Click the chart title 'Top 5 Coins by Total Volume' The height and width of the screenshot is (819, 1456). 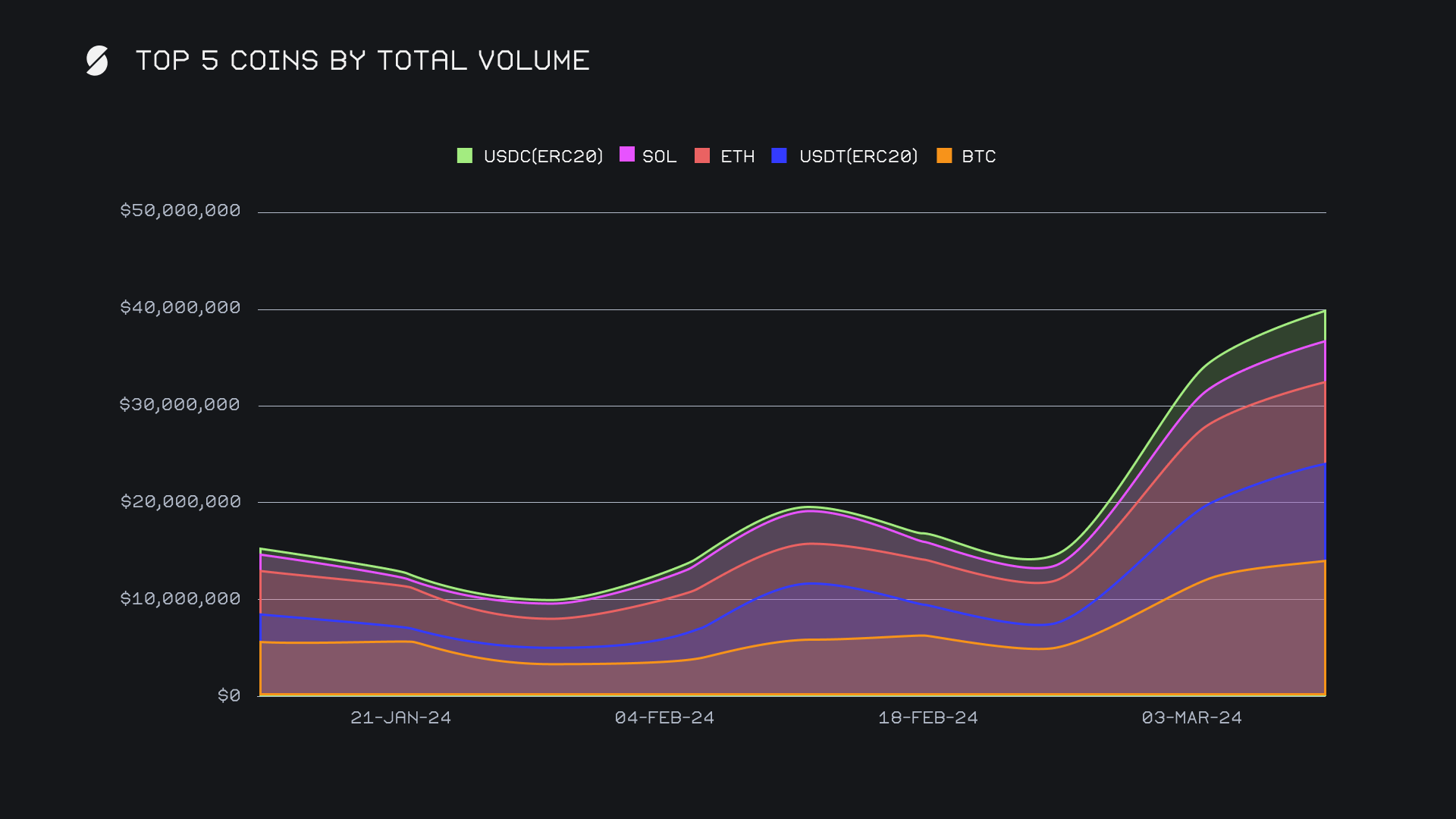pyautogui.click(x=362, y=61)
